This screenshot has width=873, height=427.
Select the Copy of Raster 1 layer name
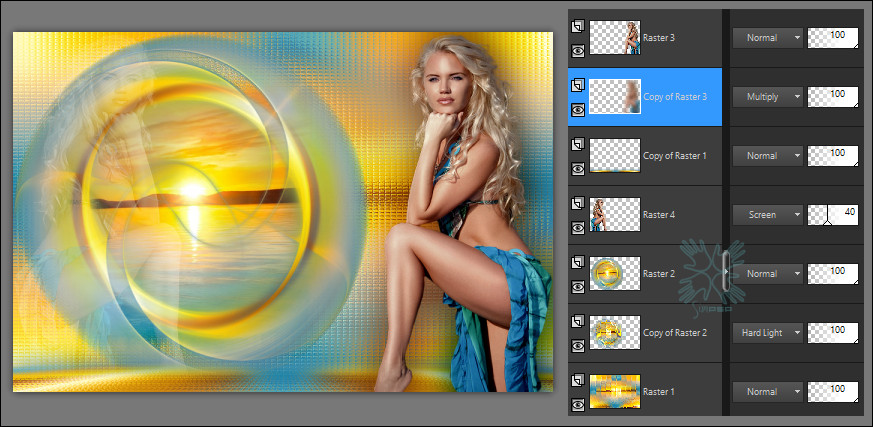click(675, 156)
